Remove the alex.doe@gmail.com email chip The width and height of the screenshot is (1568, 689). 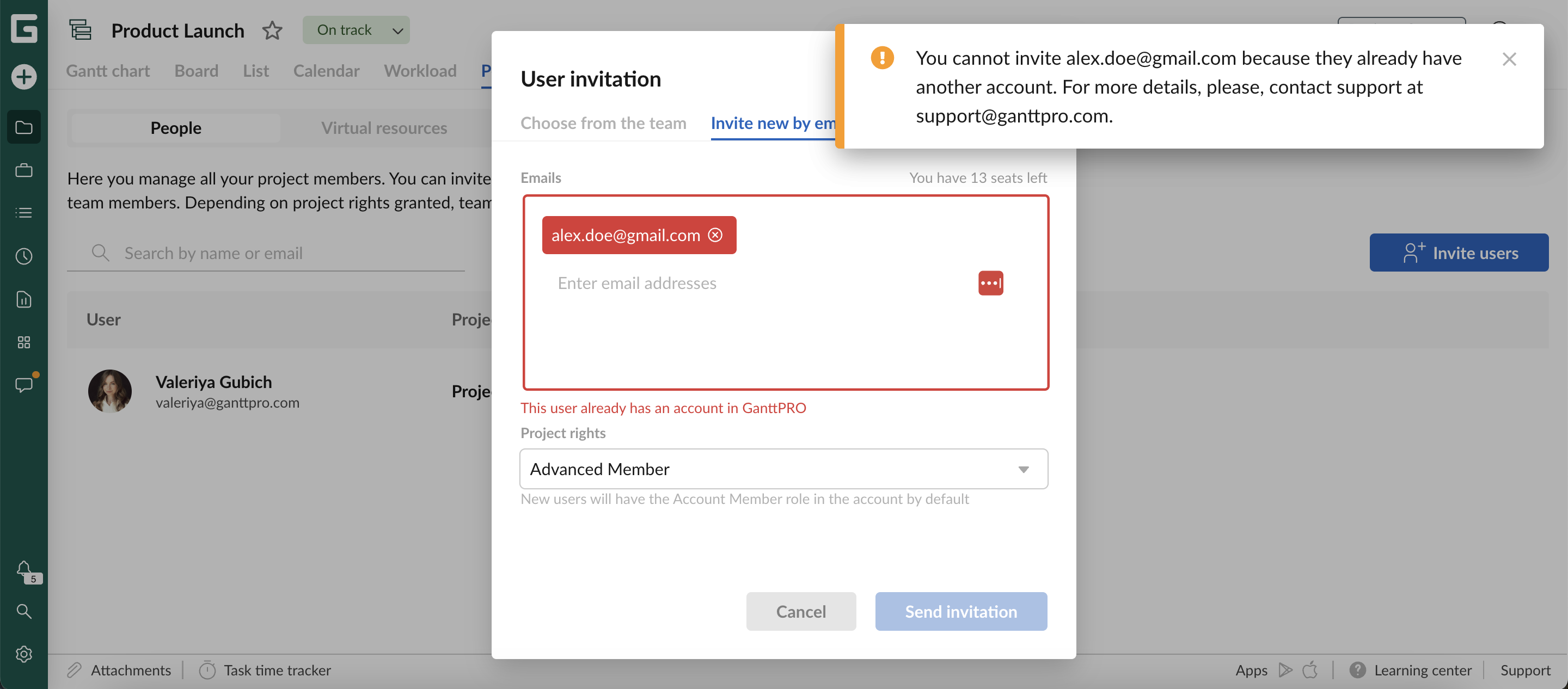pos(716,235)
